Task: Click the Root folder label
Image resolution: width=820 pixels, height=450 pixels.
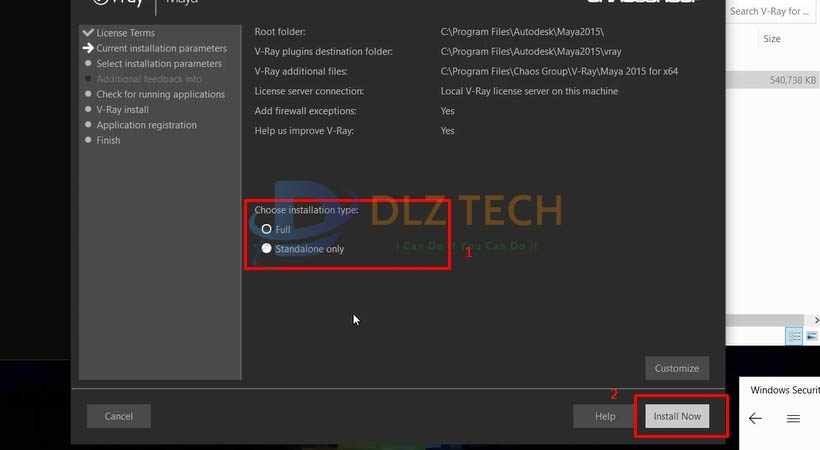Action: tap(280, 32)
